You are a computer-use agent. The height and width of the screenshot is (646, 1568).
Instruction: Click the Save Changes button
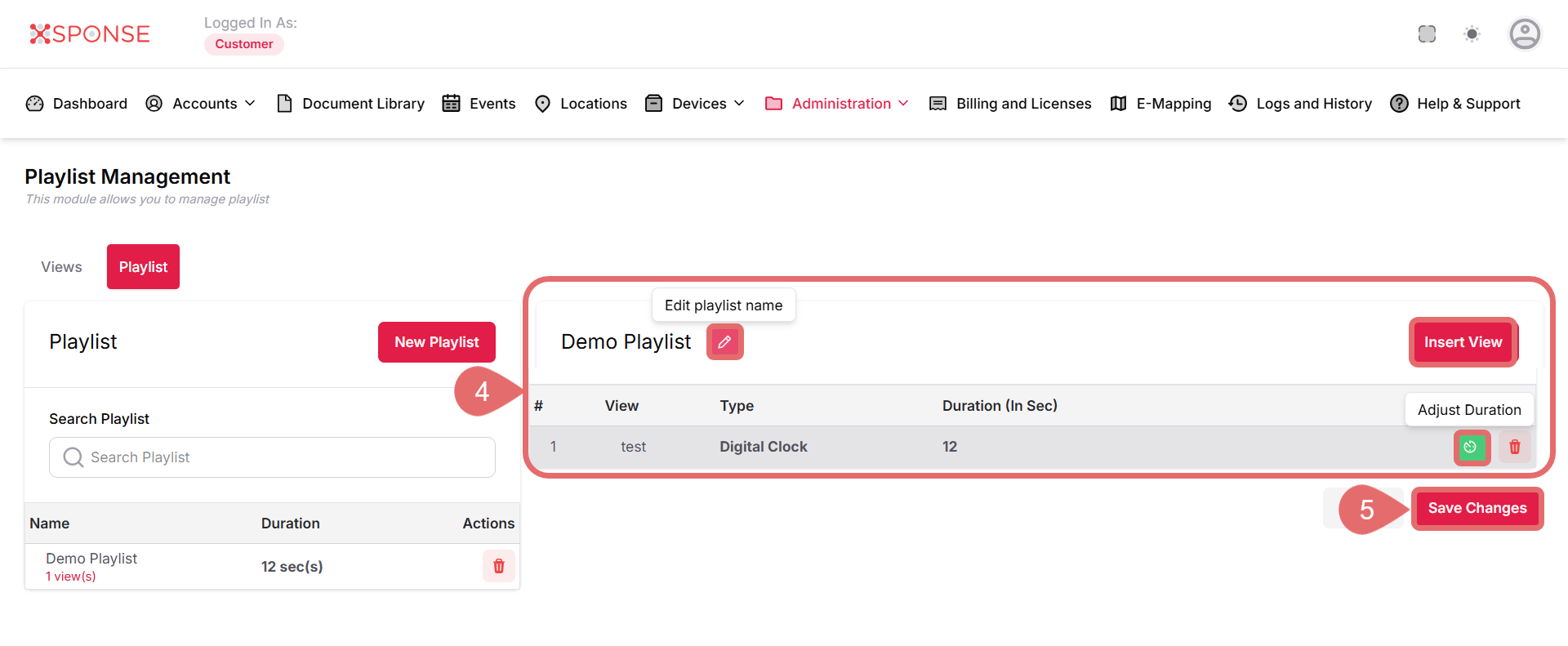(x=1477, y=508)
